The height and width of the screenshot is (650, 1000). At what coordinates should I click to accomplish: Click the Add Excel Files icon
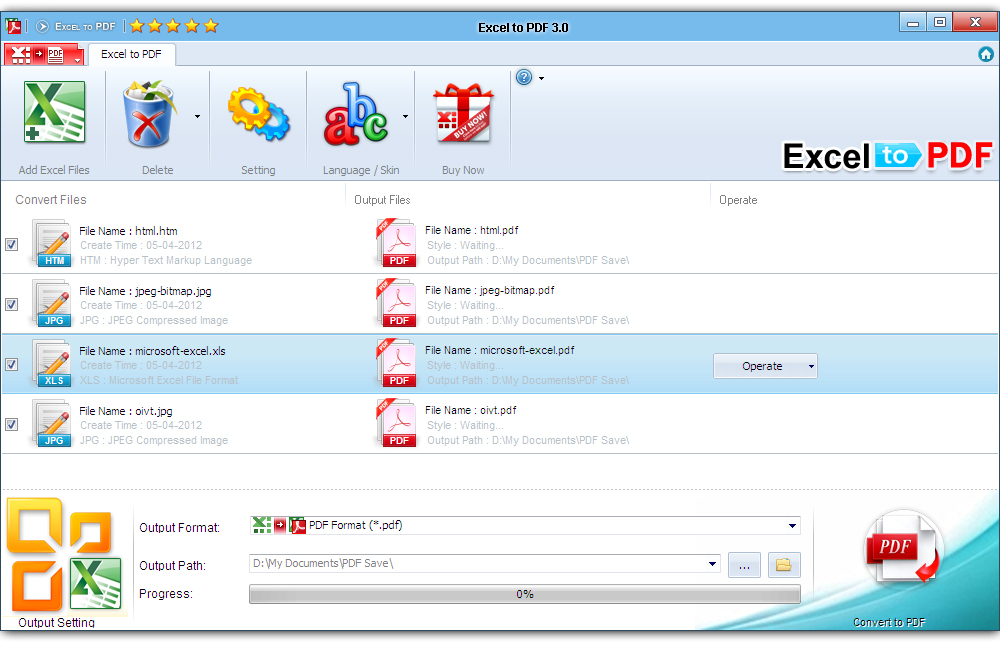coord(54,112)
